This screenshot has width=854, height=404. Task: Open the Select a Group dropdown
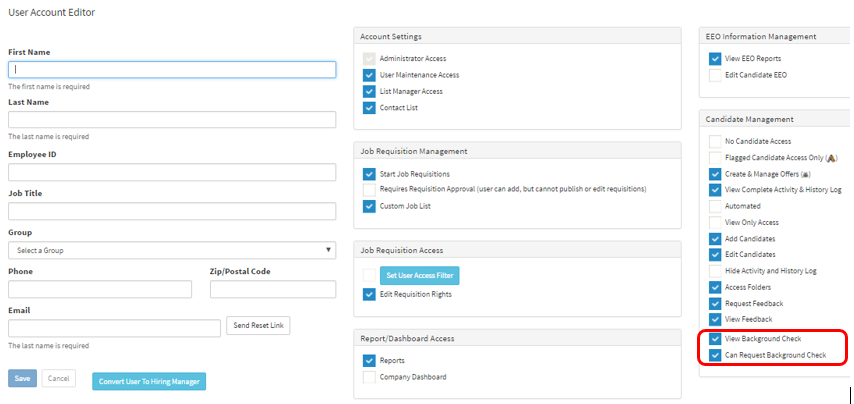point(172,250)
